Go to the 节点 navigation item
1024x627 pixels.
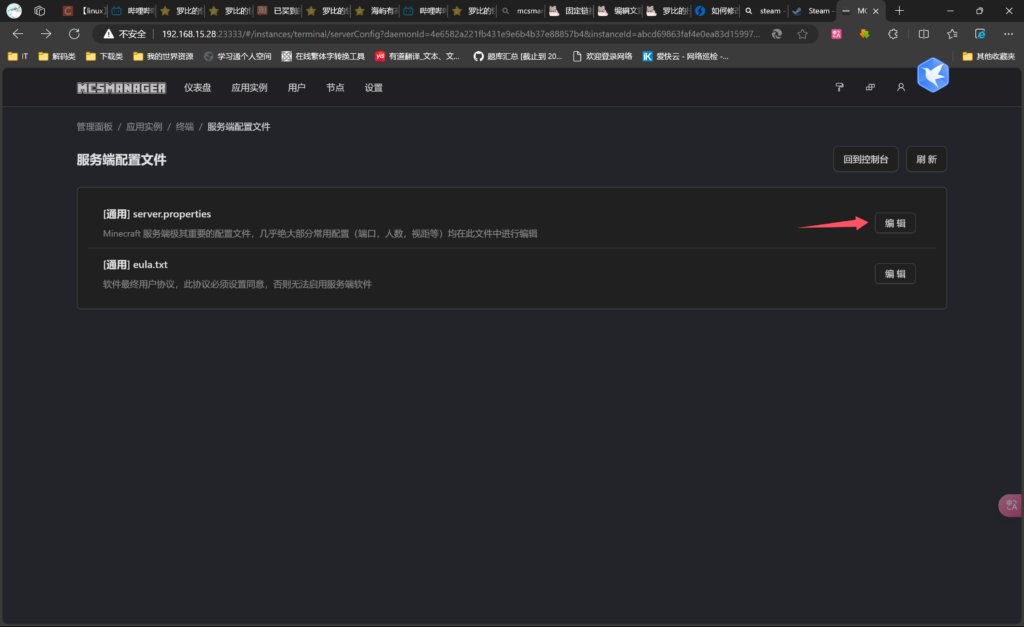pos(335,88)
